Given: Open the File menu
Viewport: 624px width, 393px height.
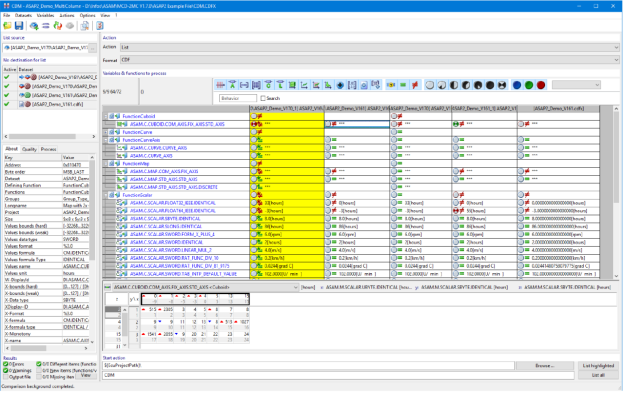Looking at the screenshot, I should pyautogui.click(x=6, y=16).
